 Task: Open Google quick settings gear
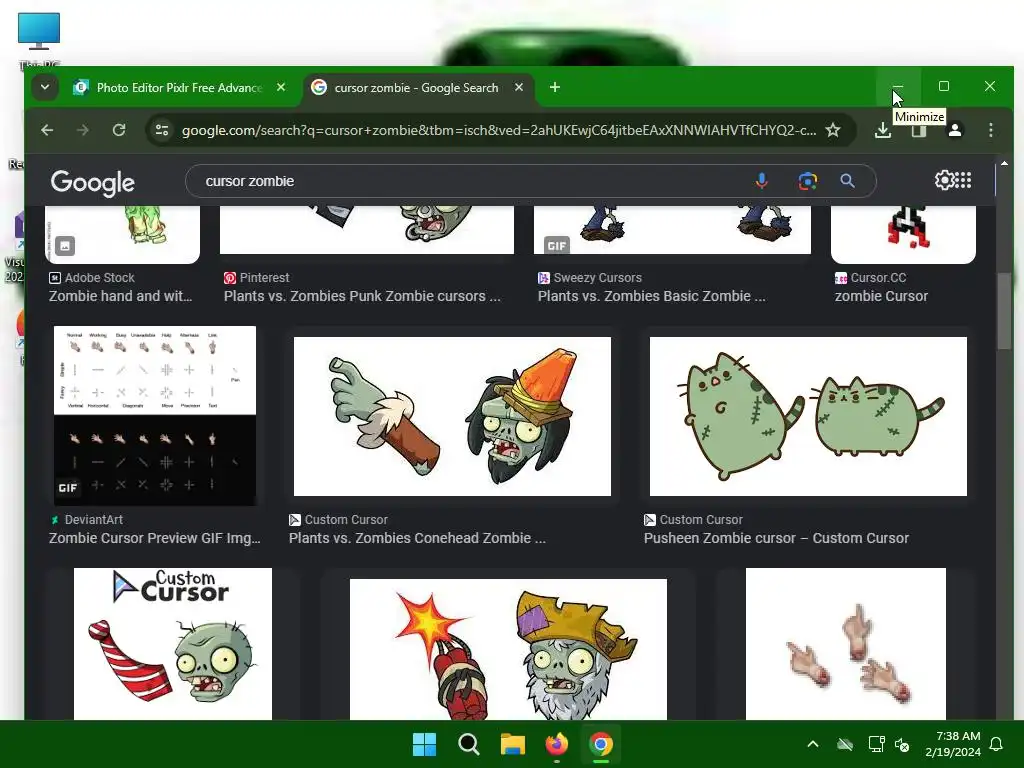point(944,180)
